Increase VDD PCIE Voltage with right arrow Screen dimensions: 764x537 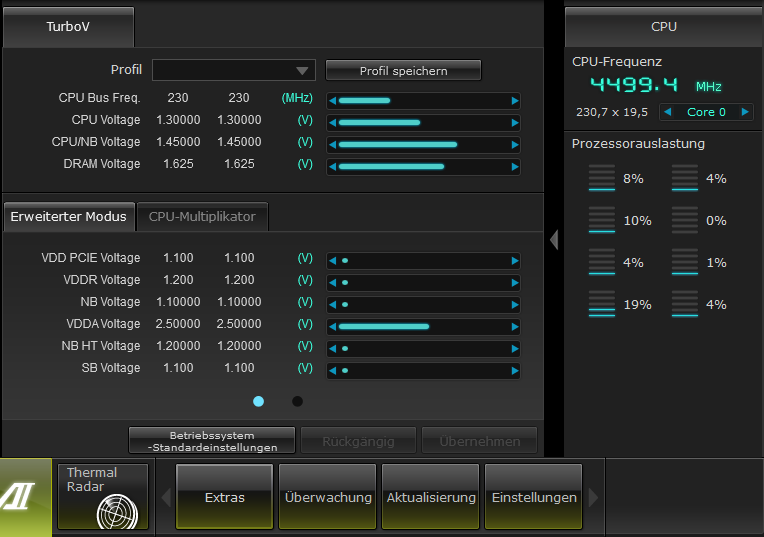515,261
